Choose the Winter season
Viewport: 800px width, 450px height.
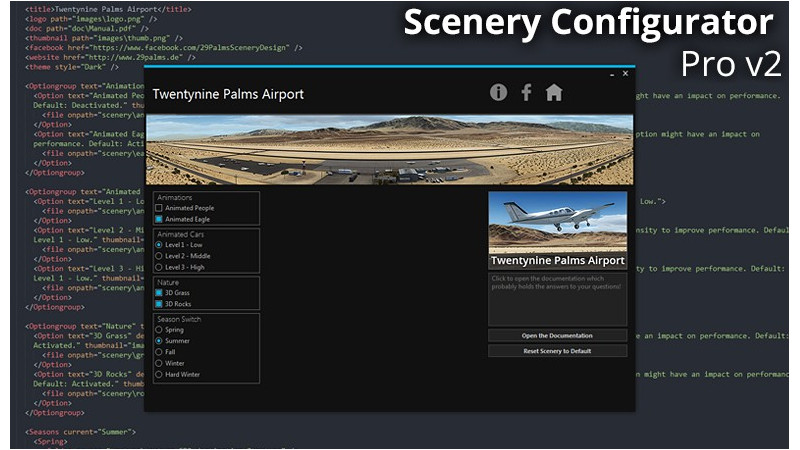[159, 363]
